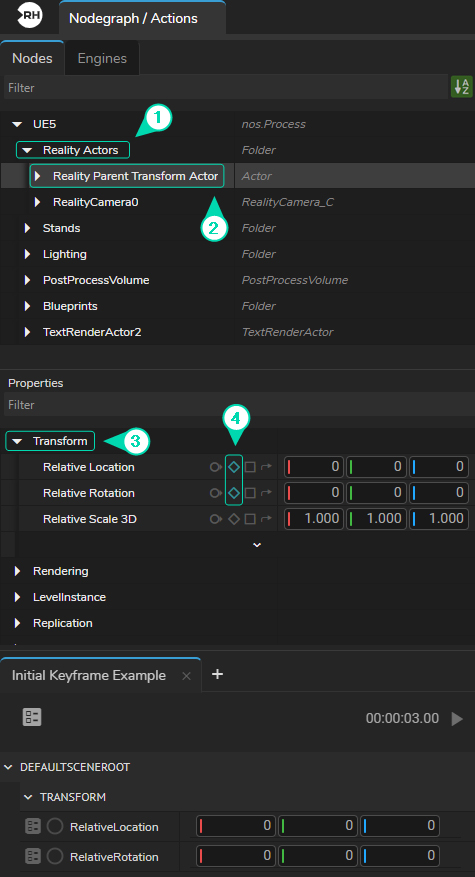Viewport: 475px width, 877px height.
Task: Select the PostProcessVolume row label
Action: pos(96,280)
